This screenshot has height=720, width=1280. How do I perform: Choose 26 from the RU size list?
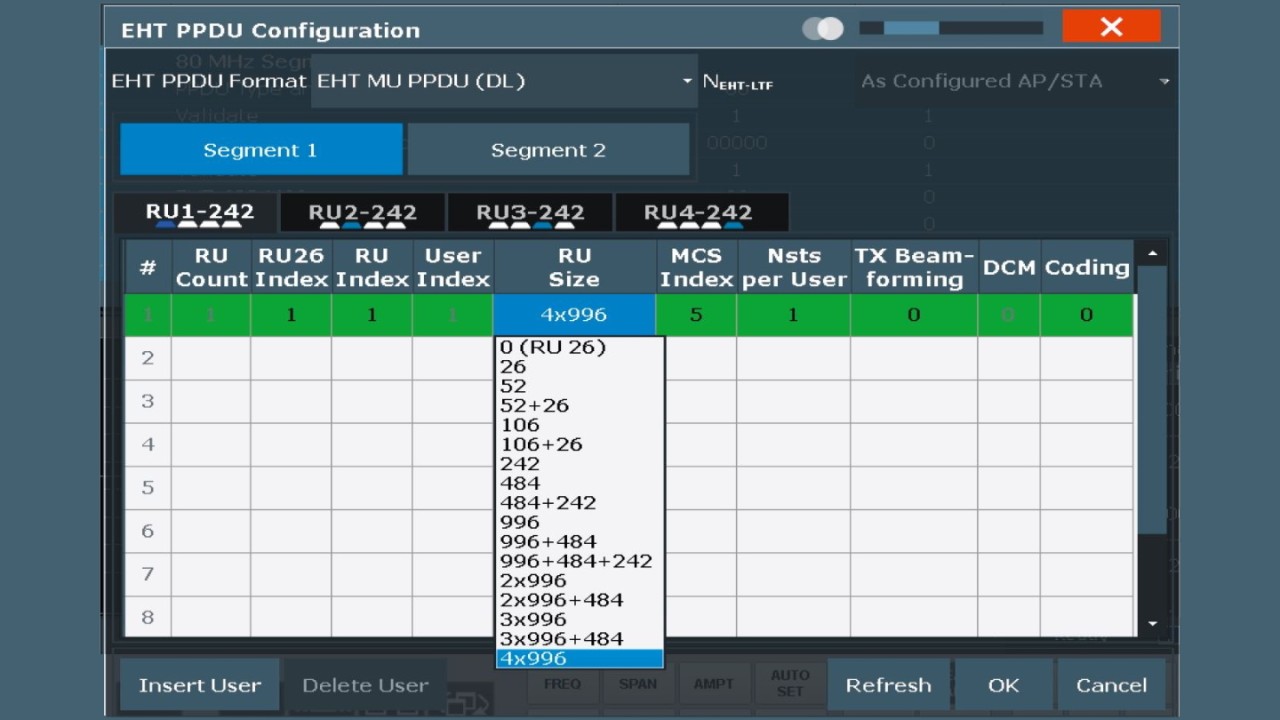click(x=580, y=367)
